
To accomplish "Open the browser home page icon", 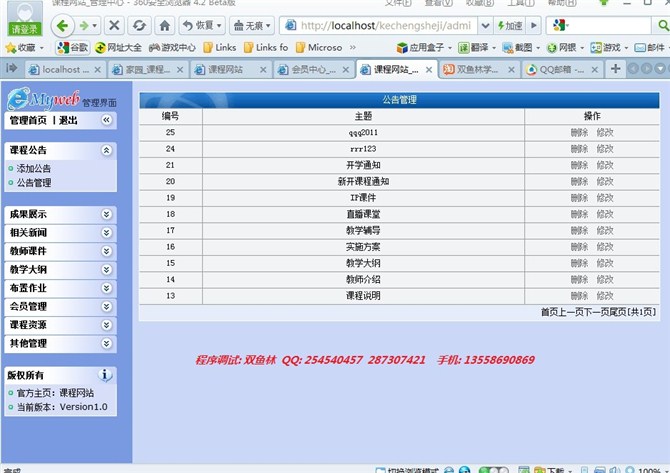I will click(165, 26).
